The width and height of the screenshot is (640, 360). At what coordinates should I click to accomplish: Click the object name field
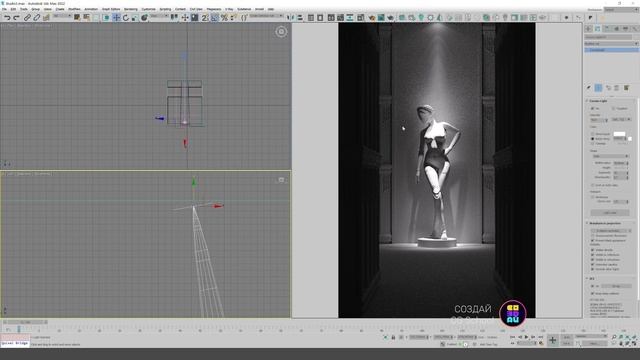pyautogui.click(x=608, y=37)
